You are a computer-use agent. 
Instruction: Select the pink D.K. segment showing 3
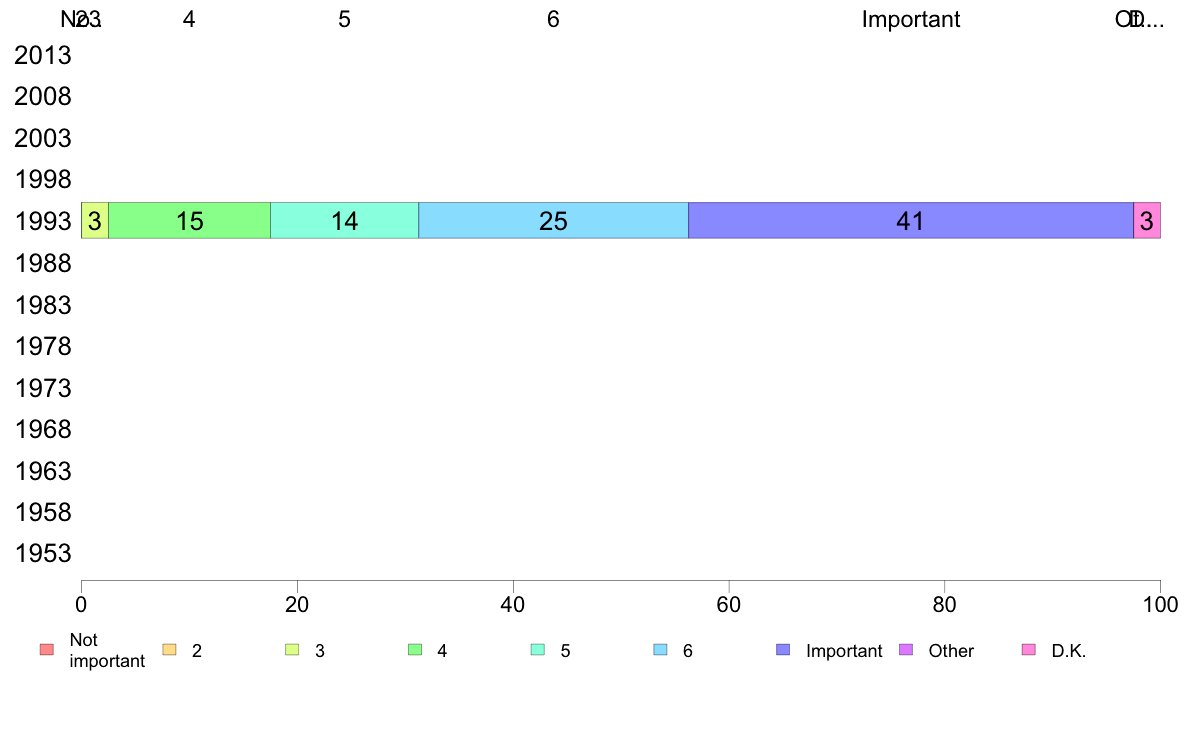click(1147, 221)
